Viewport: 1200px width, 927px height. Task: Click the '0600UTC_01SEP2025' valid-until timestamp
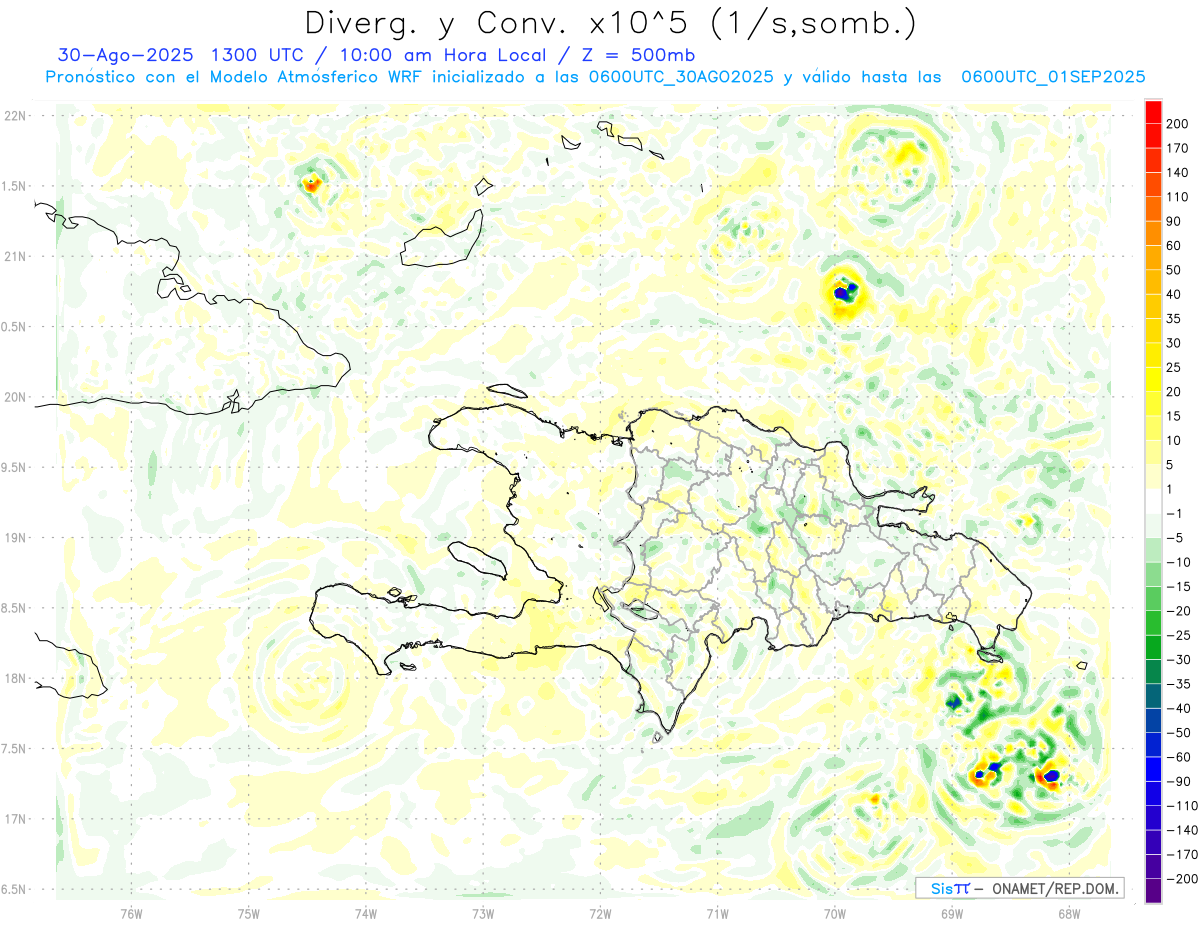(1053, 77)
